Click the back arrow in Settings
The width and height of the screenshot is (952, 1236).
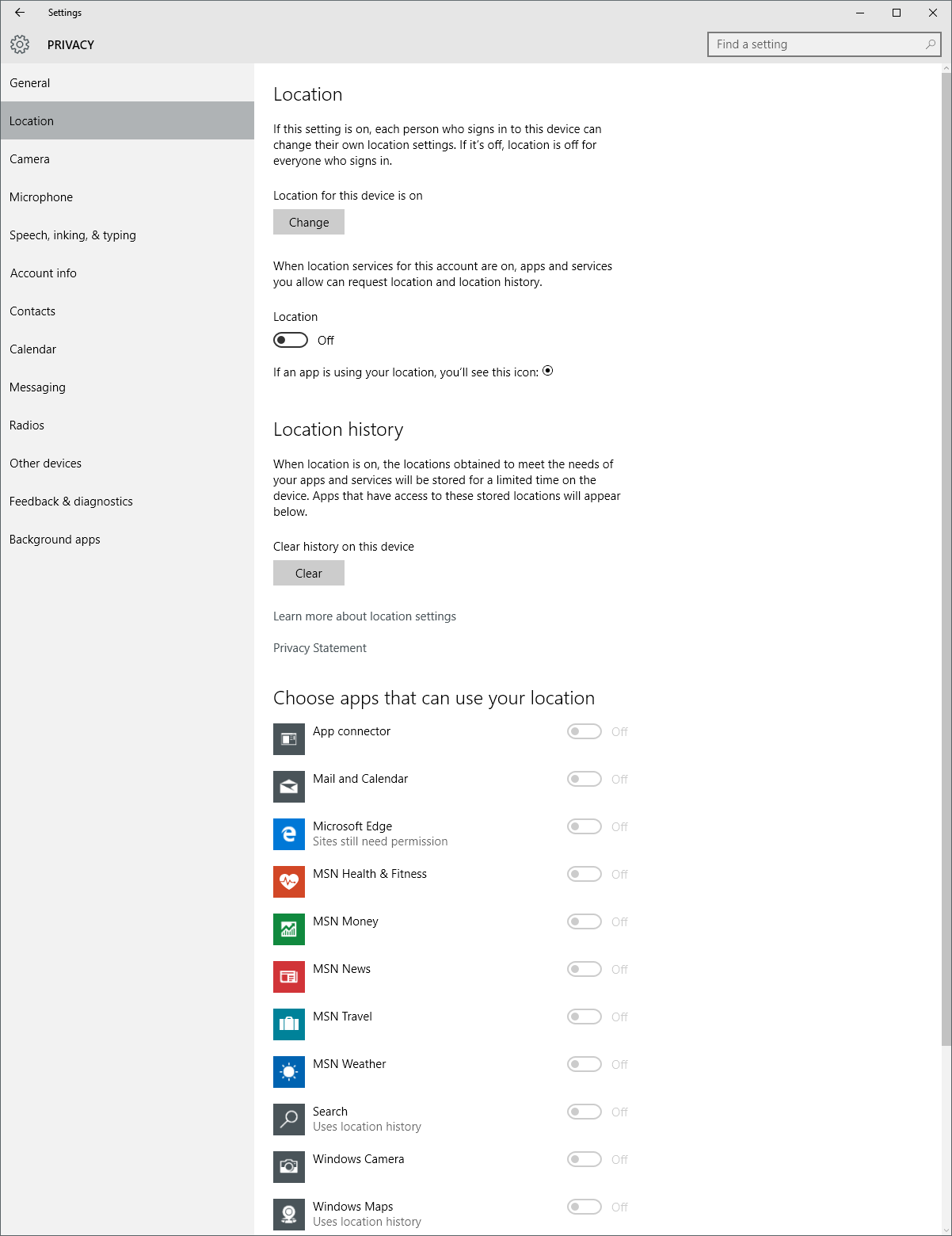[x=20, y=13]
